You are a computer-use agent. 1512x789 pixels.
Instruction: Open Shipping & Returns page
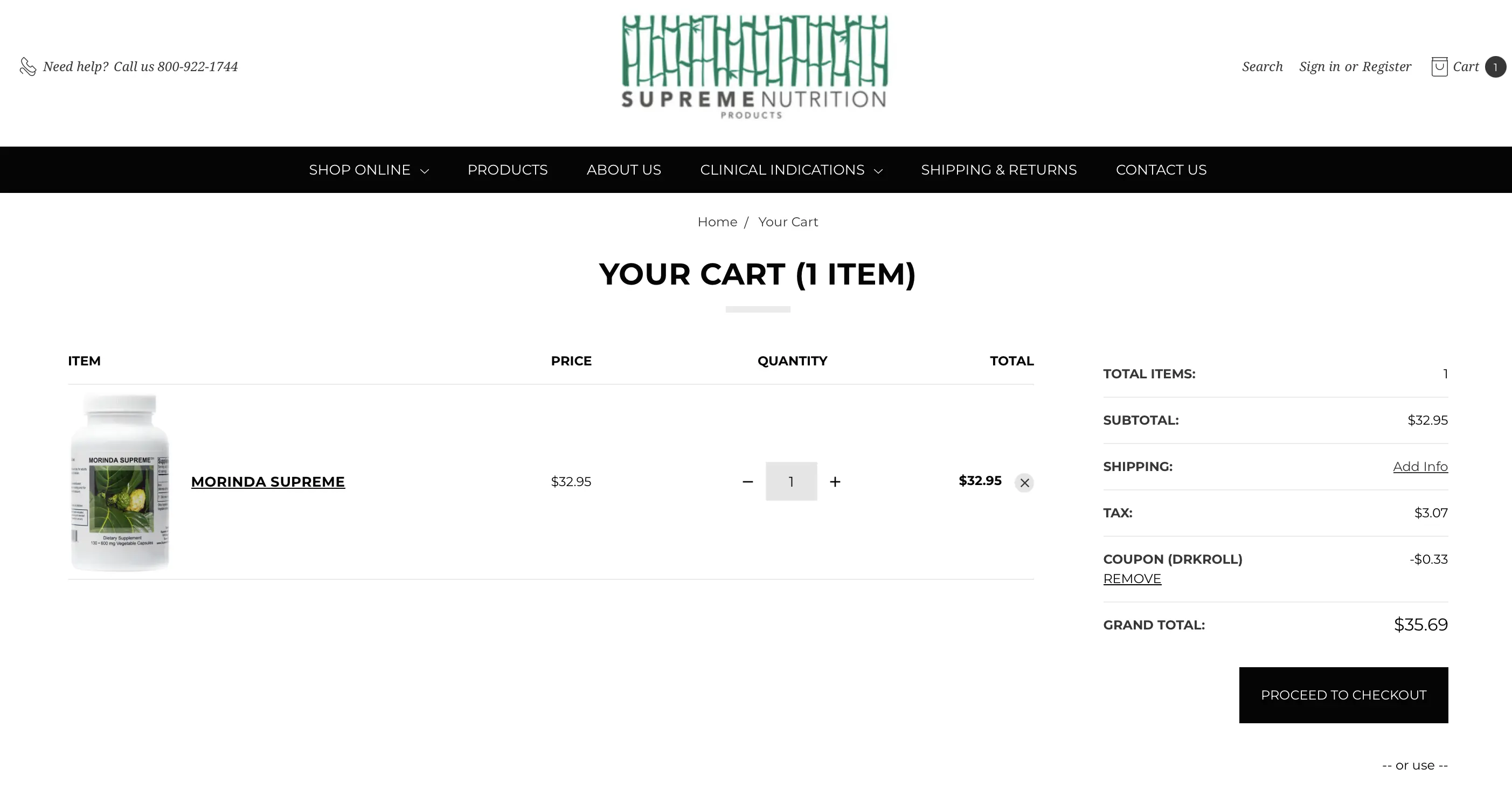coord(998,170)
